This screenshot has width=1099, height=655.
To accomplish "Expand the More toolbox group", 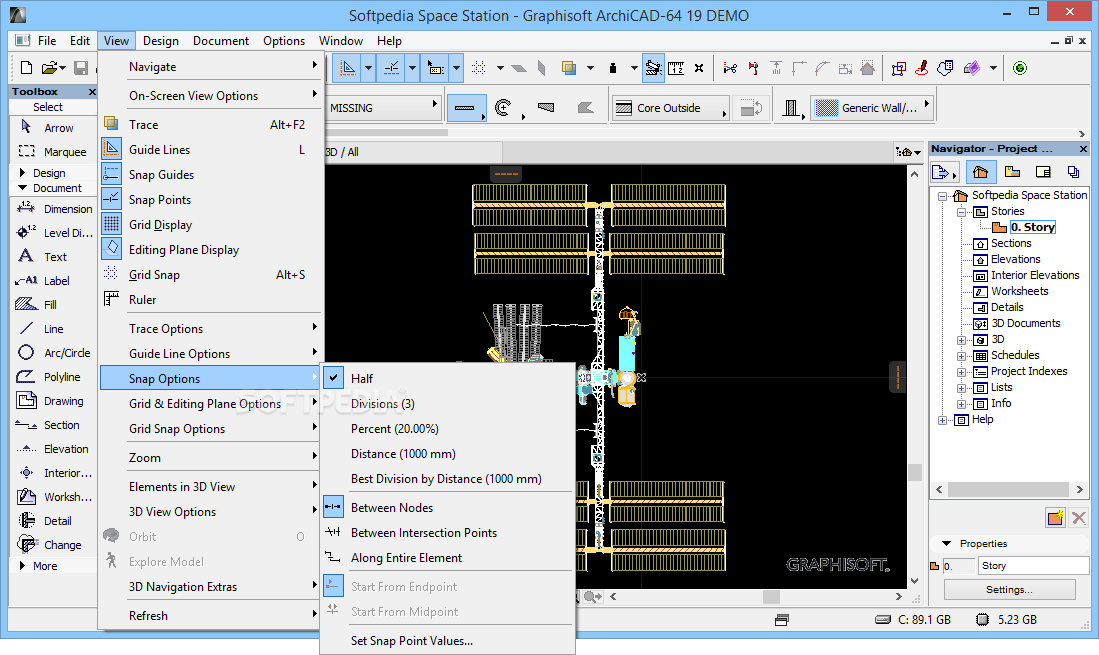I will point(22,565).
